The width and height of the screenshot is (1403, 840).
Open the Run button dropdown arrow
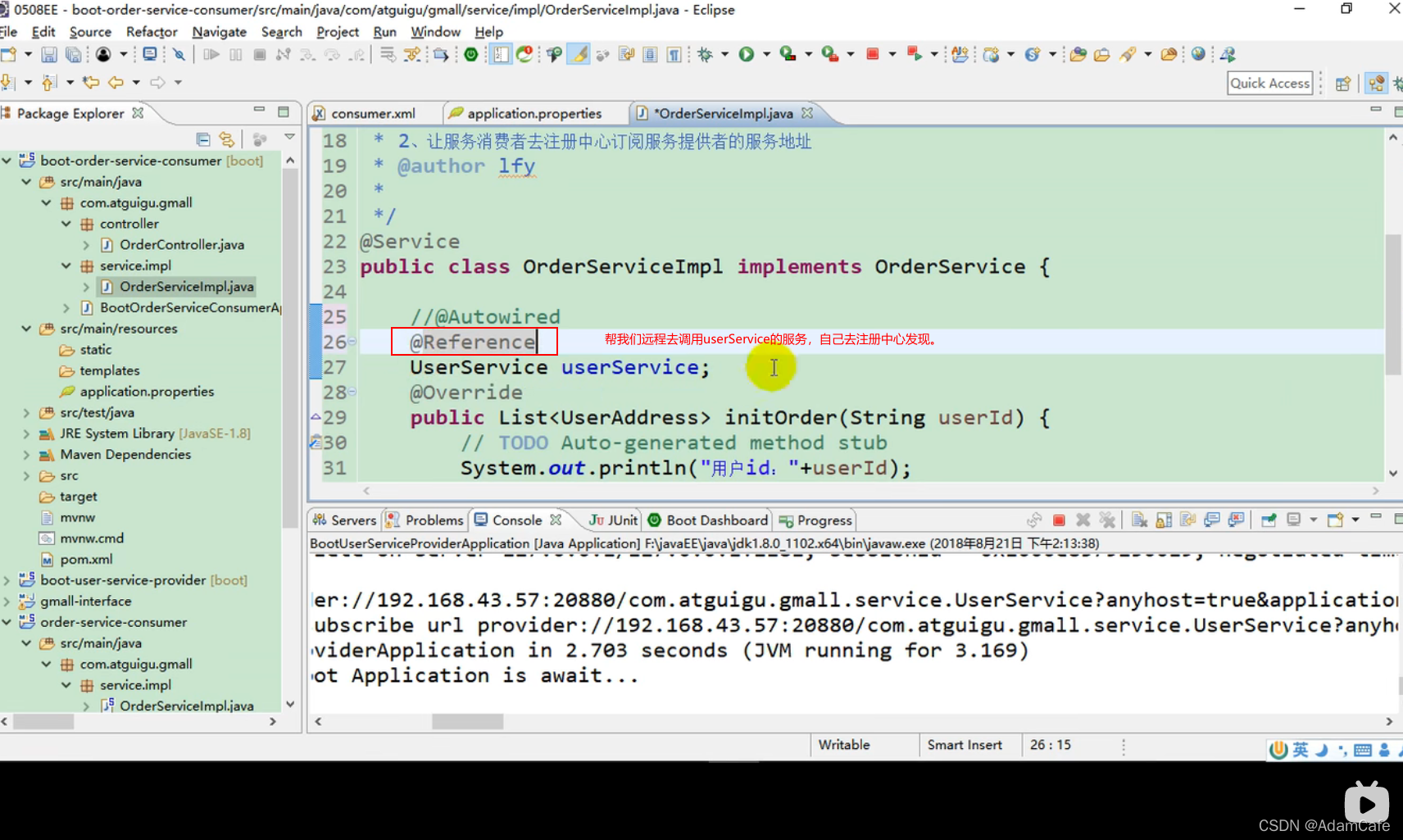pos(767,55)
